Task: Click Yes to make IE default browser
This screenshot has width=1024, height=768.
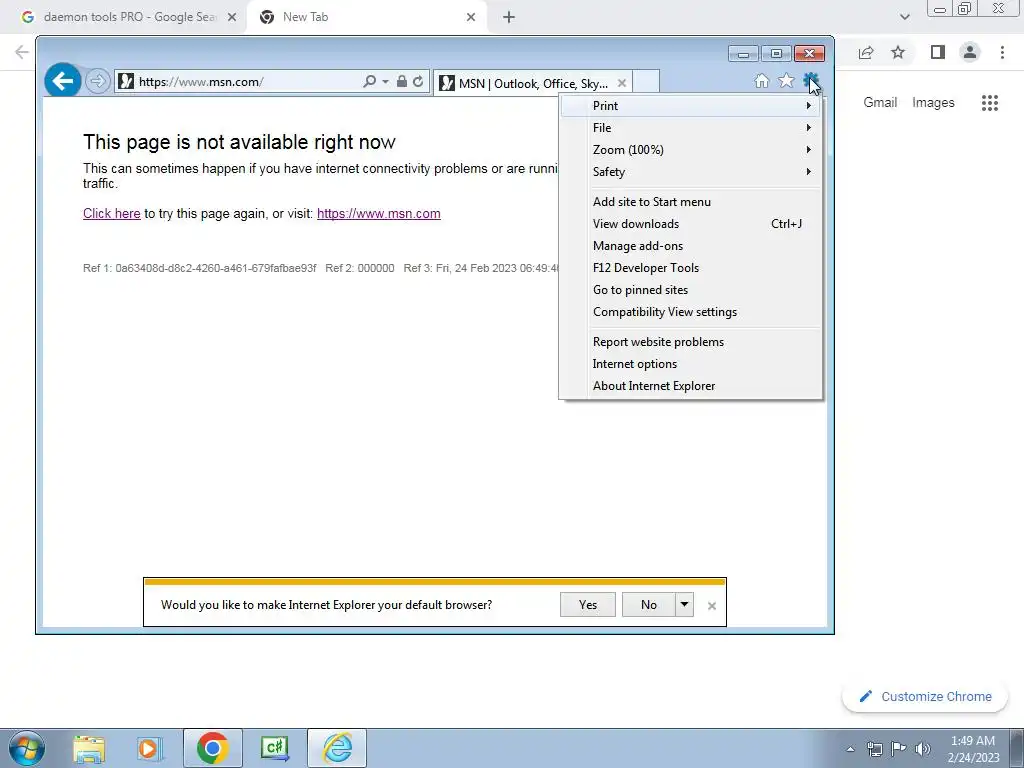Action: pos(588,605)
